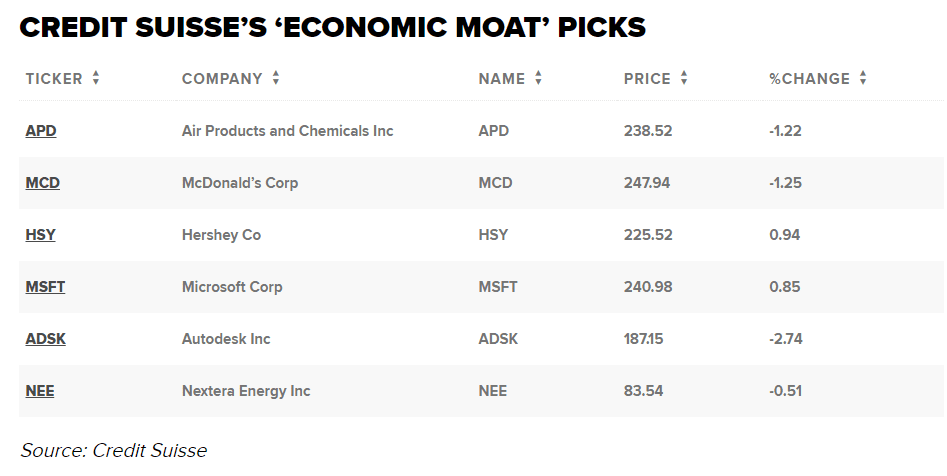Image resolution: width=947 pixels, height=476 pixels.
Task: Sort table by the Ticker sort arrows
Action: pos(96,79)
